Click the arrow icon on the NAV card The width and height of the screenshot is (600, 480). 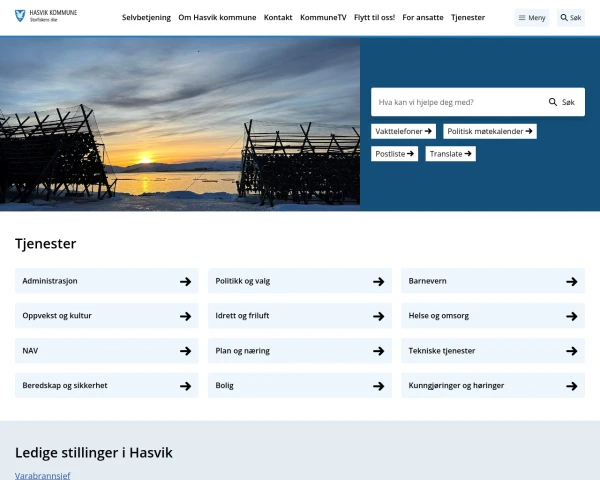click(186, 351)
